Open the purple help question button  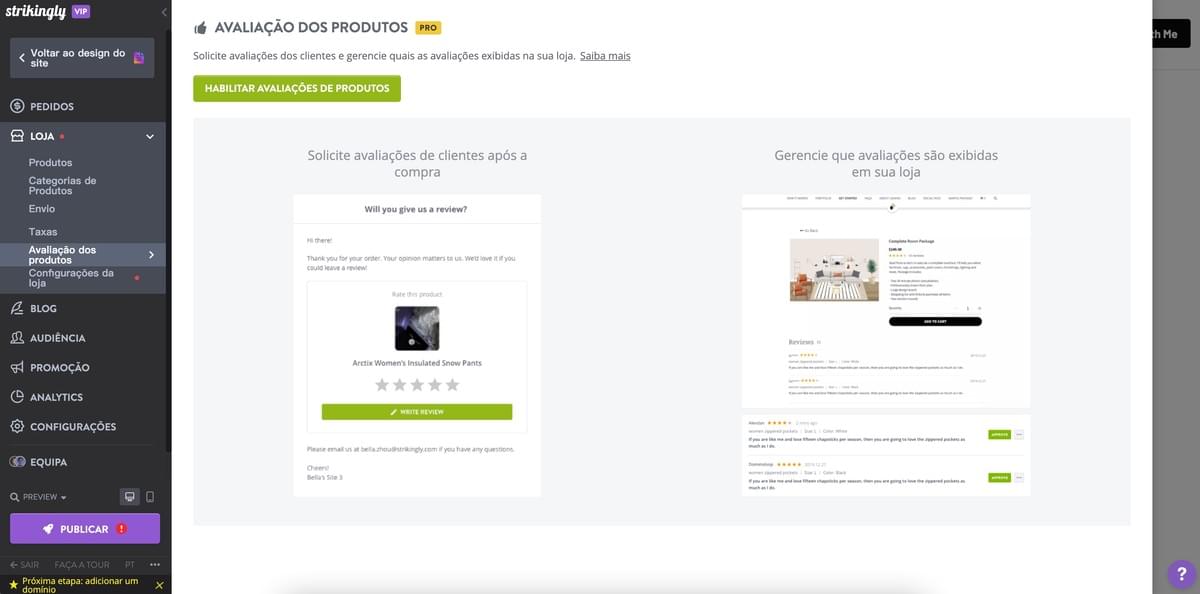(1181, 574)
